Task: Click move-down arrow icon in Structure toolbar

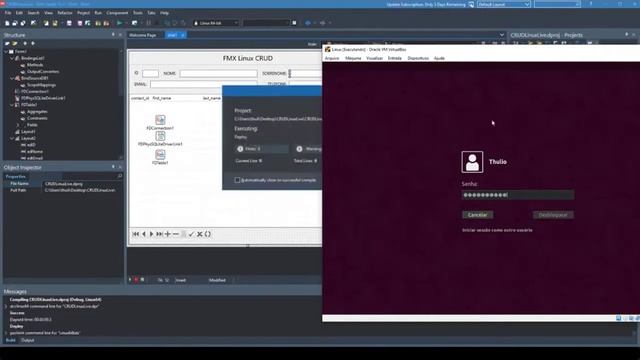Action: [33, 43]
